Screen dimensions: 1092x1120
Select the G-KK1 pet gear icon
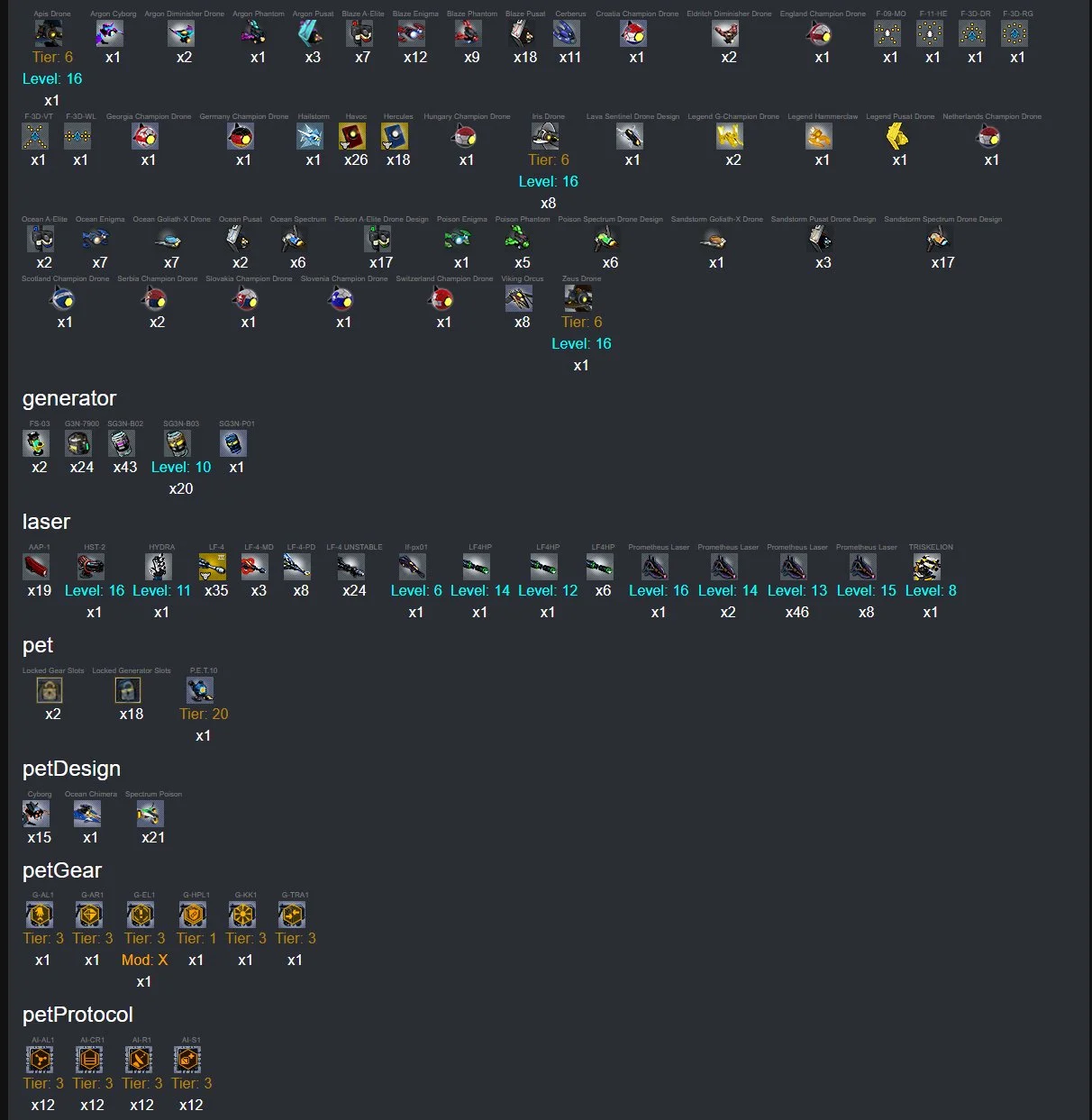[243, 916]
